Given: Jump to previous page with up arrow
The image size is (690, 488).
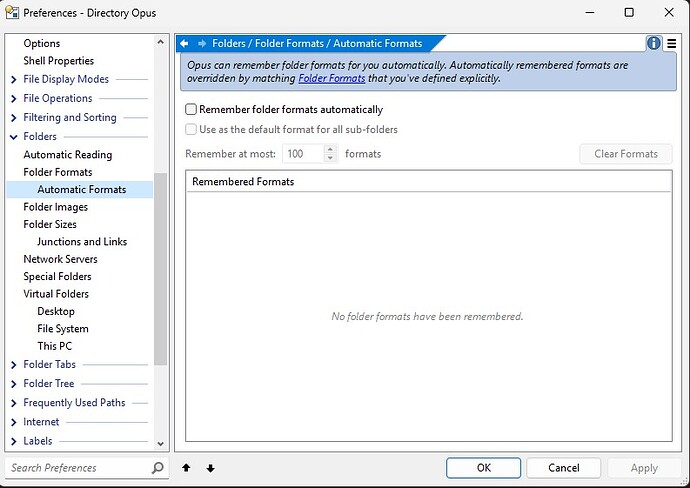Looking at the screenshot, I should click(x=186, y=468).
